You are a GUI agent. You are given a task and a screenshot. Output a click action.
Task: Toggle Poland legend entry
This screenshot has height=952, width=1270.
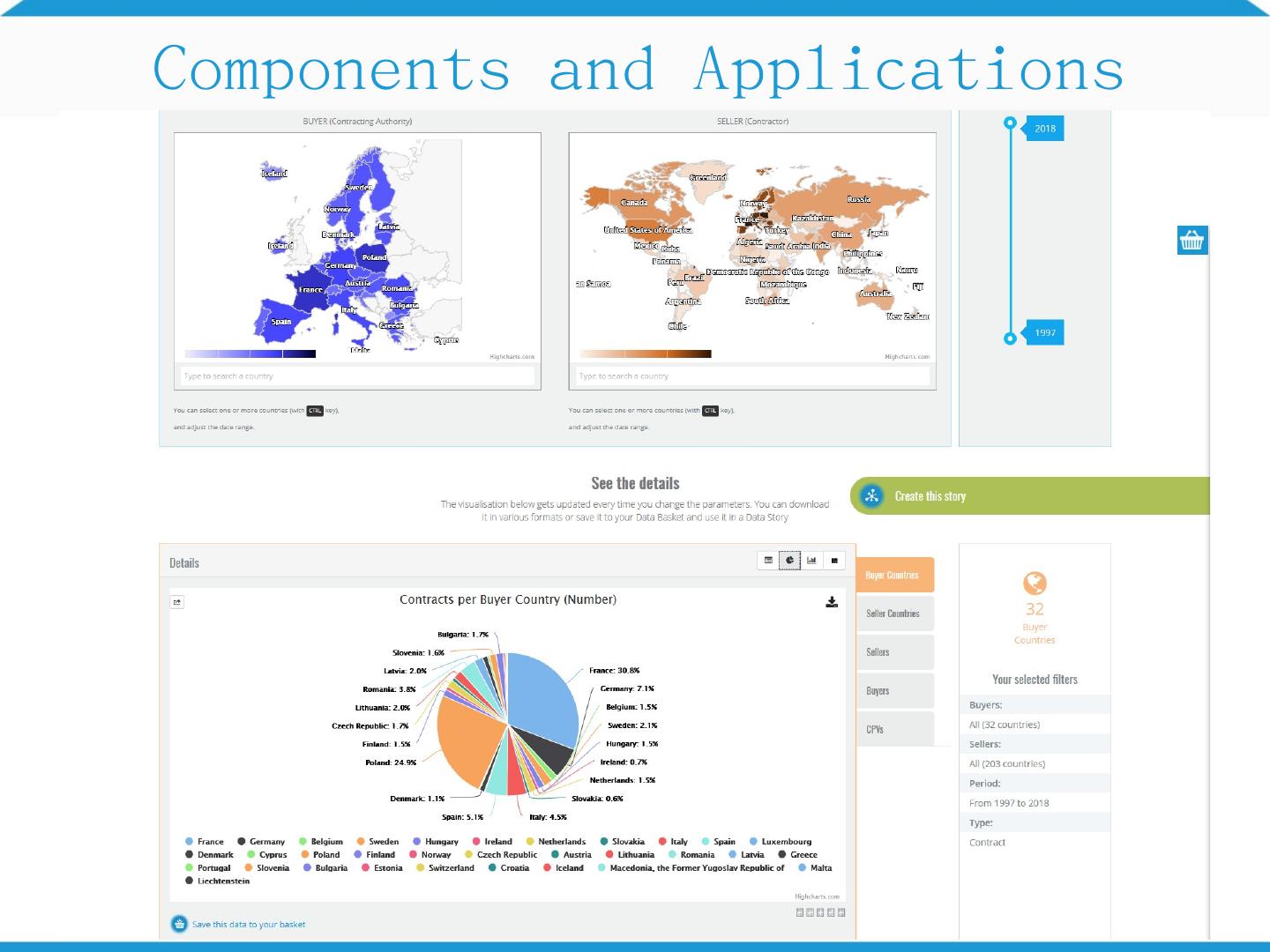coord(320,855)
